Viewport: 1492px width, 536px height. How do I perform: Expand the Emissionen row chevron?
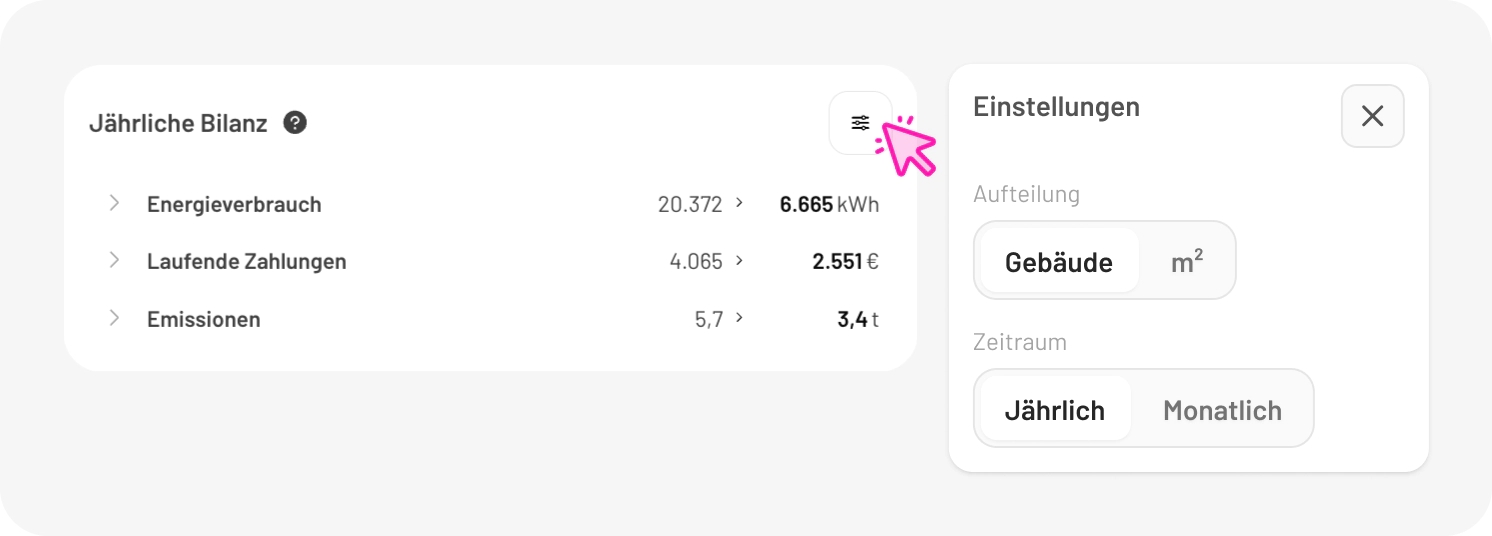[114, 319]
